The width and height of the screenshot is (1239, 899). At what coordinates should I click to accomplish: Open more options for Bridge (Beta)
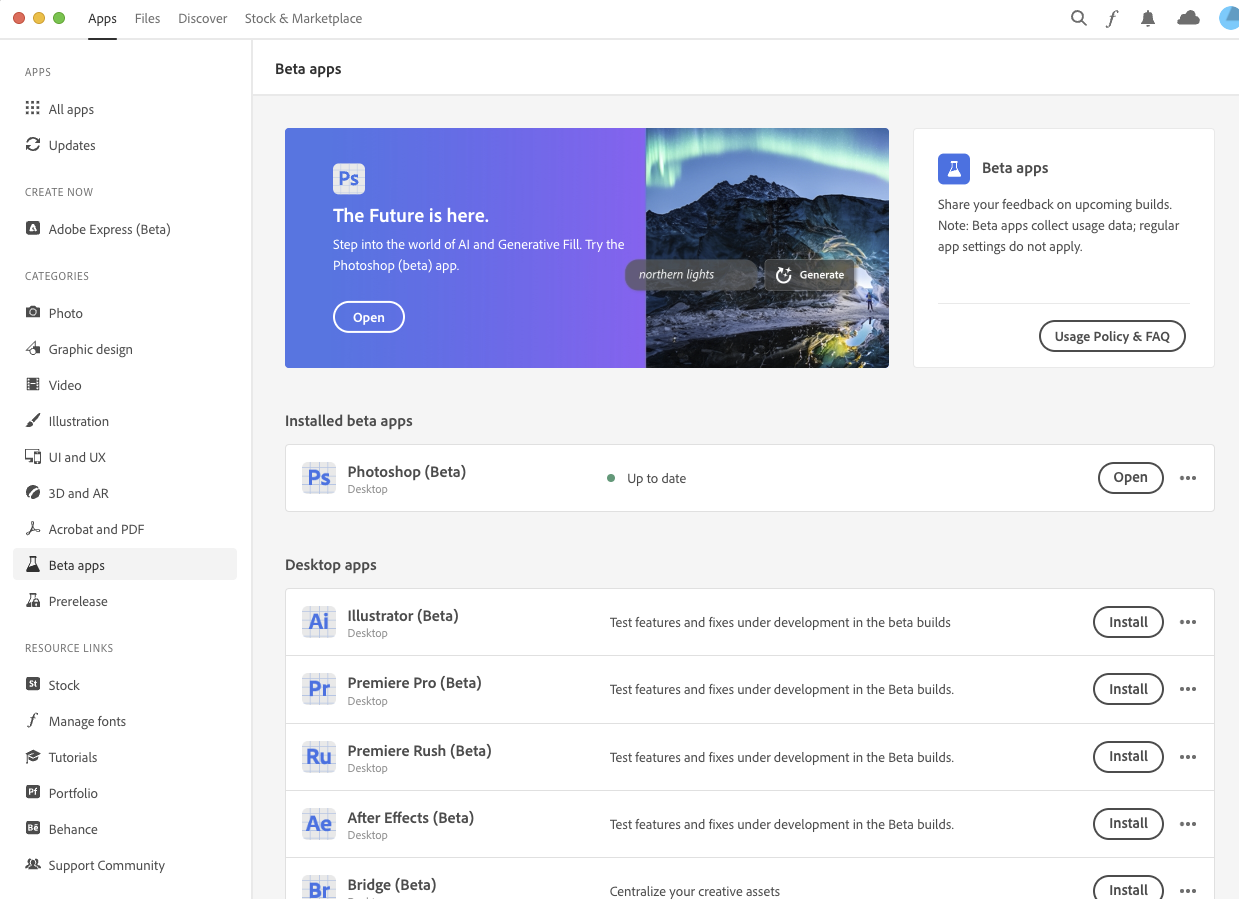click(x=1188, y=890)
